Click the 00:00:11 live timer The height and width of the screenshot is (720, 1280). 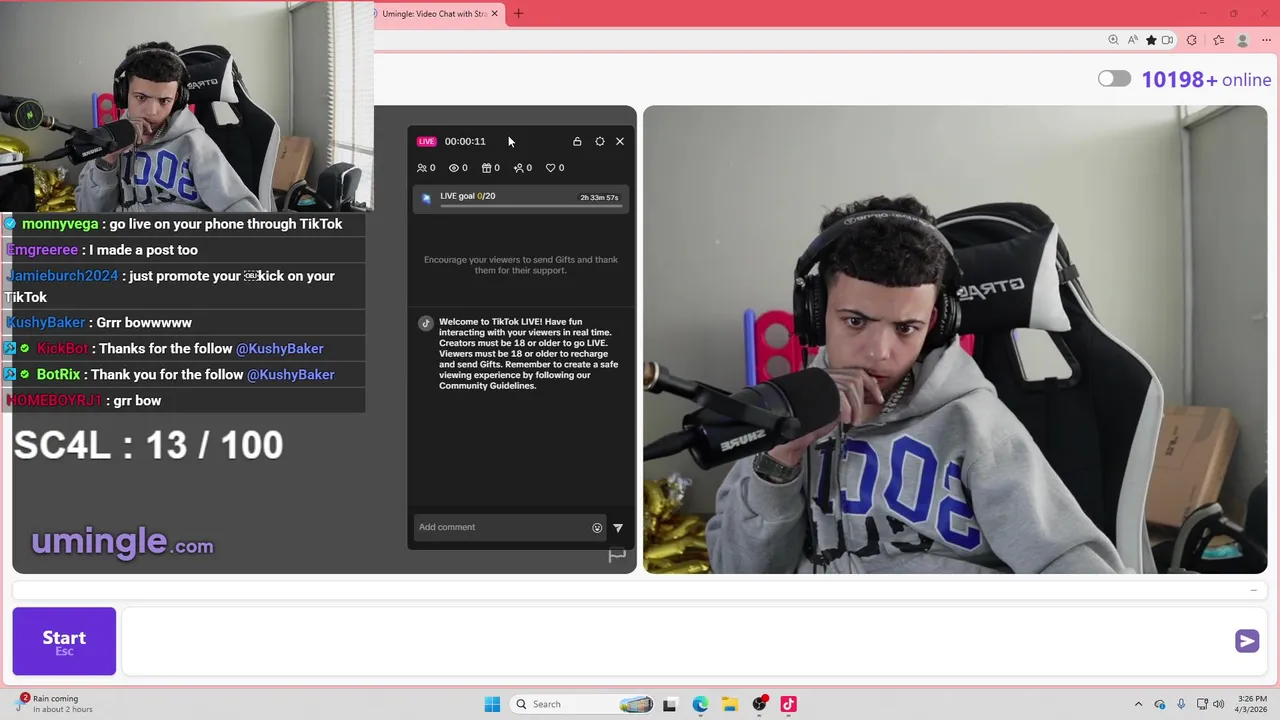(465, 141)
